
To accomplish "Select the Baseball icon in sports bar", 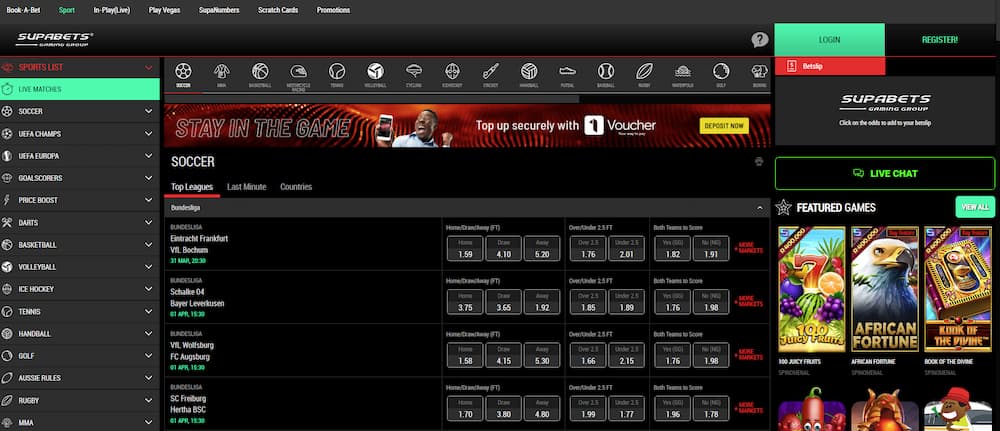I will point(606,70).
